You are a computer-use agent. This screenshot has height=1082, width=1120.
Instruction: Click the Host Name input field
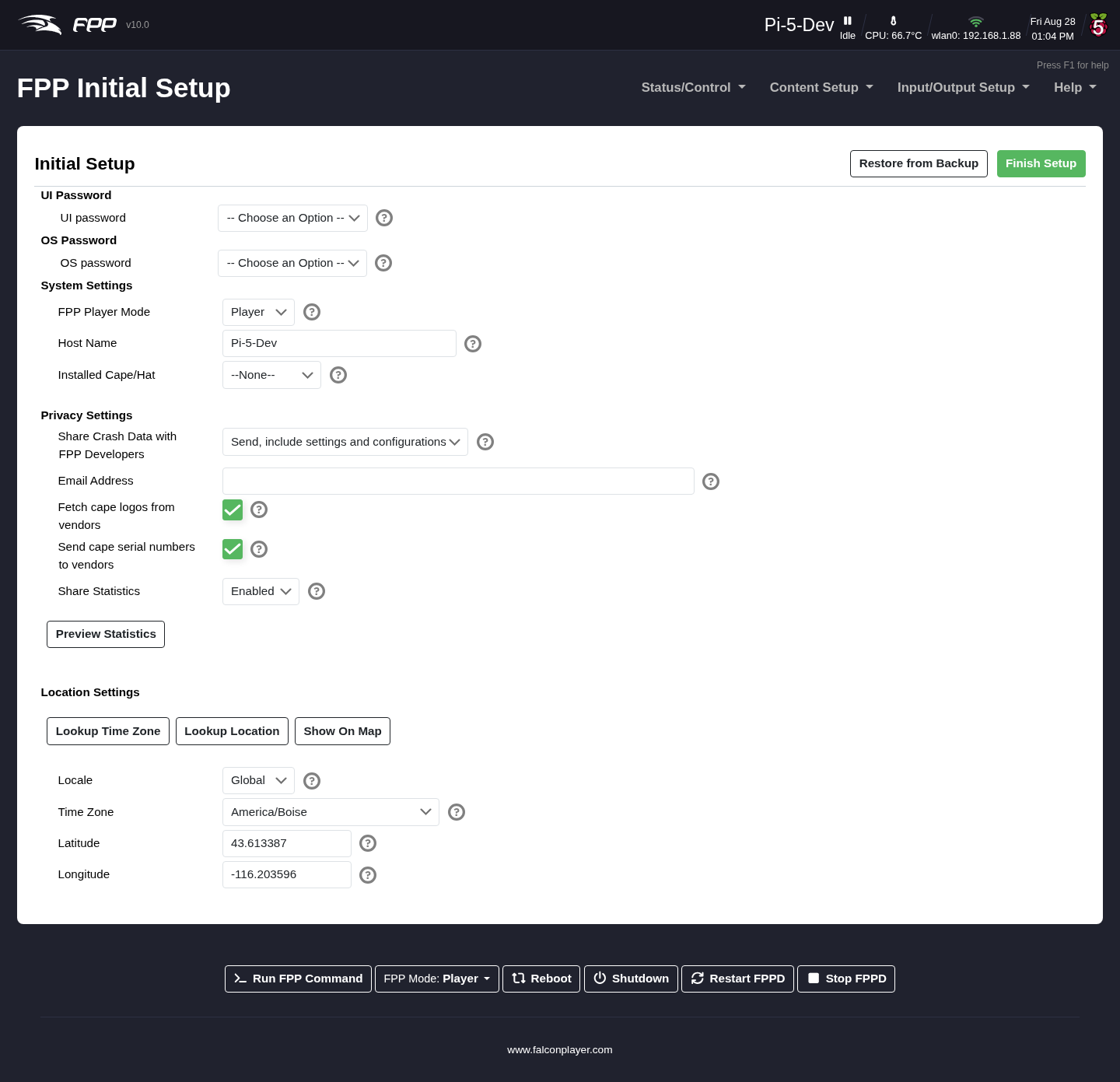pos(339,343)
